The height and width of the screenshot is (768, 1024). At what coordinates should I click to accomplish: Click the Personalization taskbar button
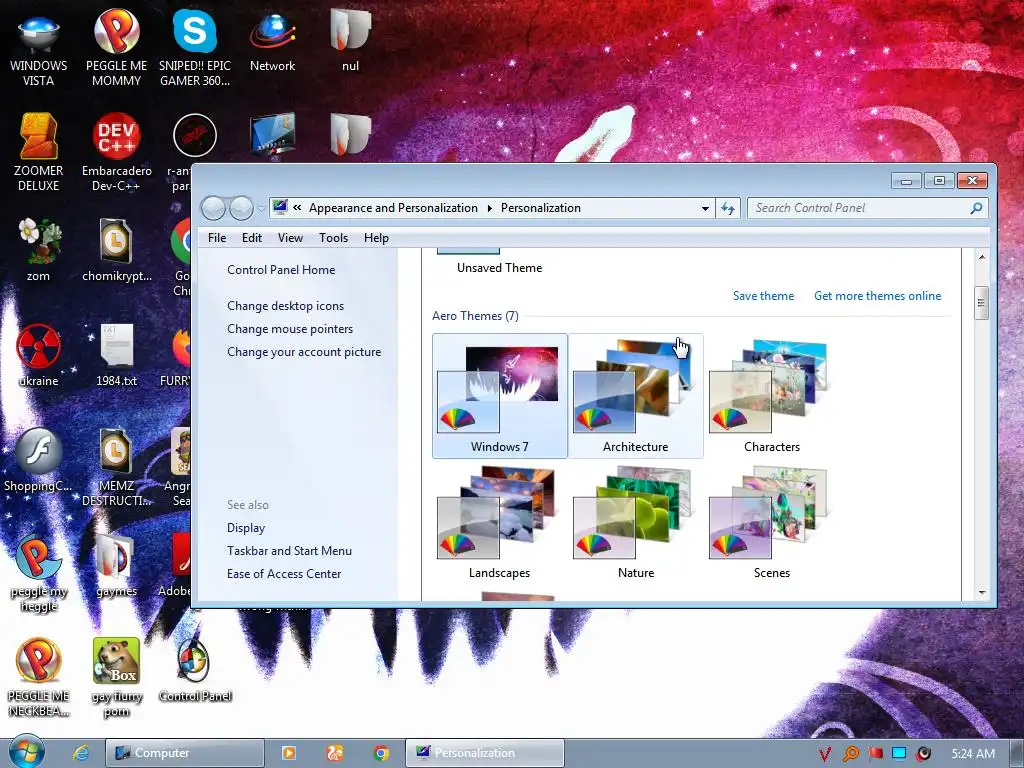(x=485, y=753)
